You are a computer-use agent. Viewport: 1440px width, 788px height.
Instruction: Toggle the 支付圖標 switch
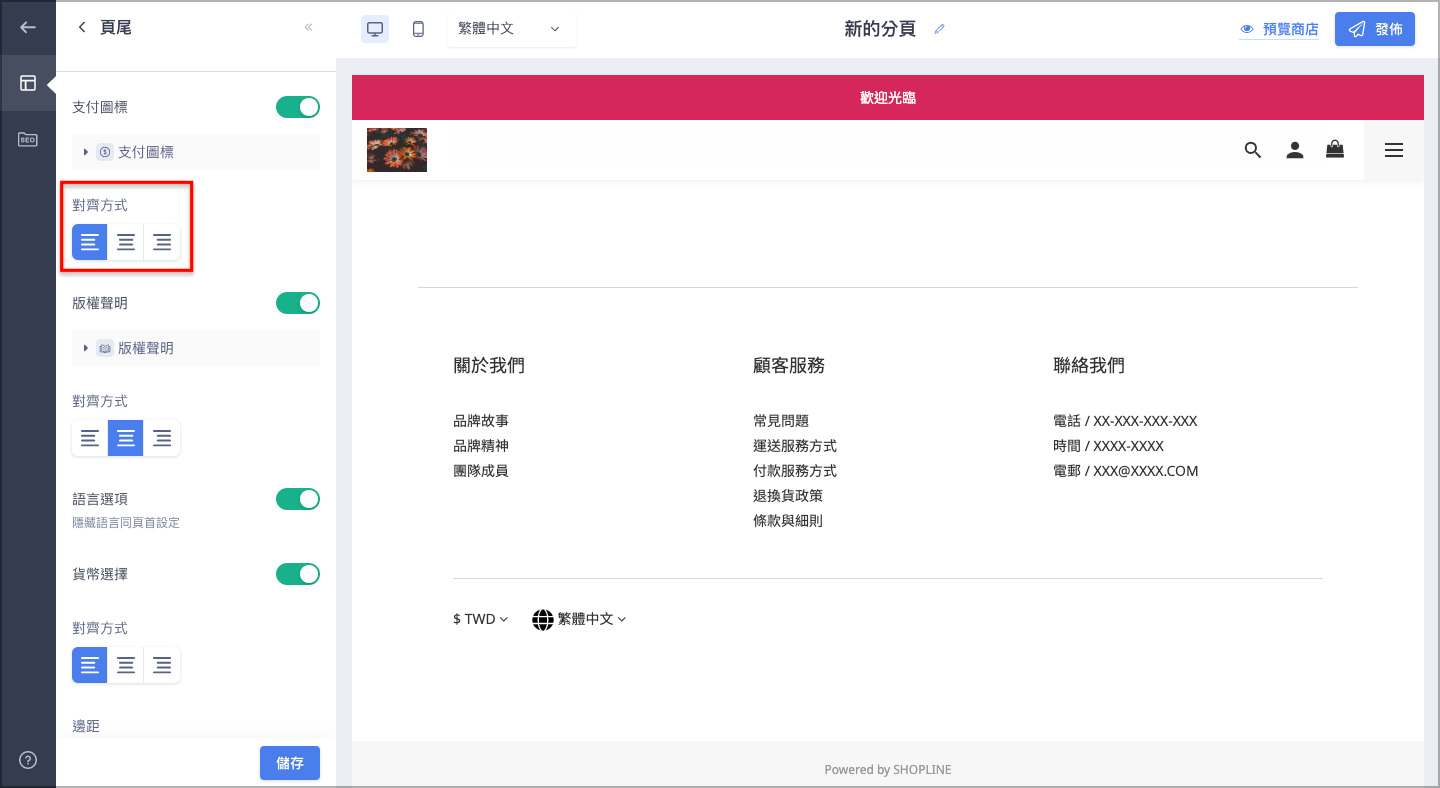click(298, 107)
